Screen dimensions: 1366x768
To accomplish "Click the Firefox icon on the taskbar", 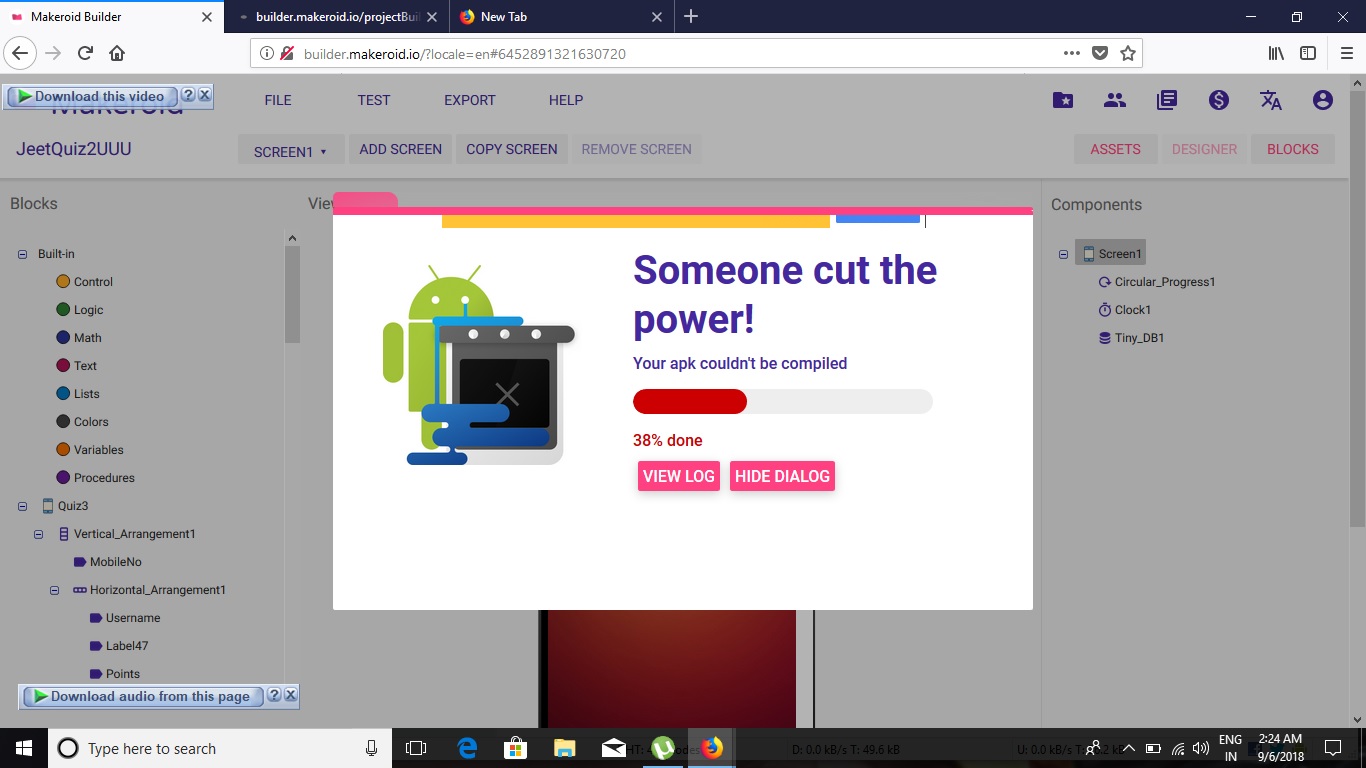I will (x=712, y=747).
